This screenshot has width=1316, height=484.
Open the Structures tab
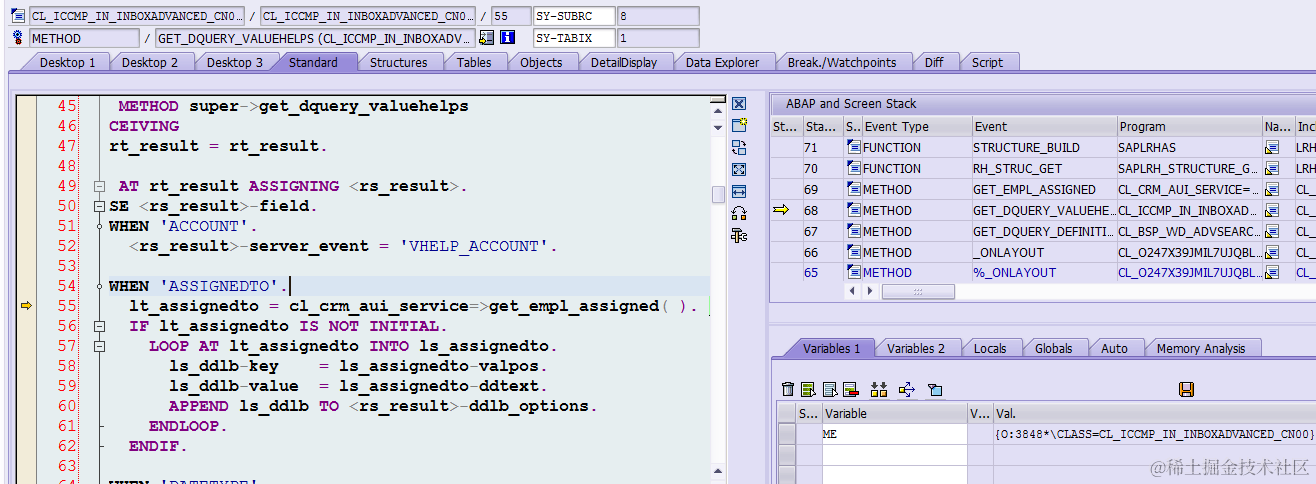pos(398,62)
